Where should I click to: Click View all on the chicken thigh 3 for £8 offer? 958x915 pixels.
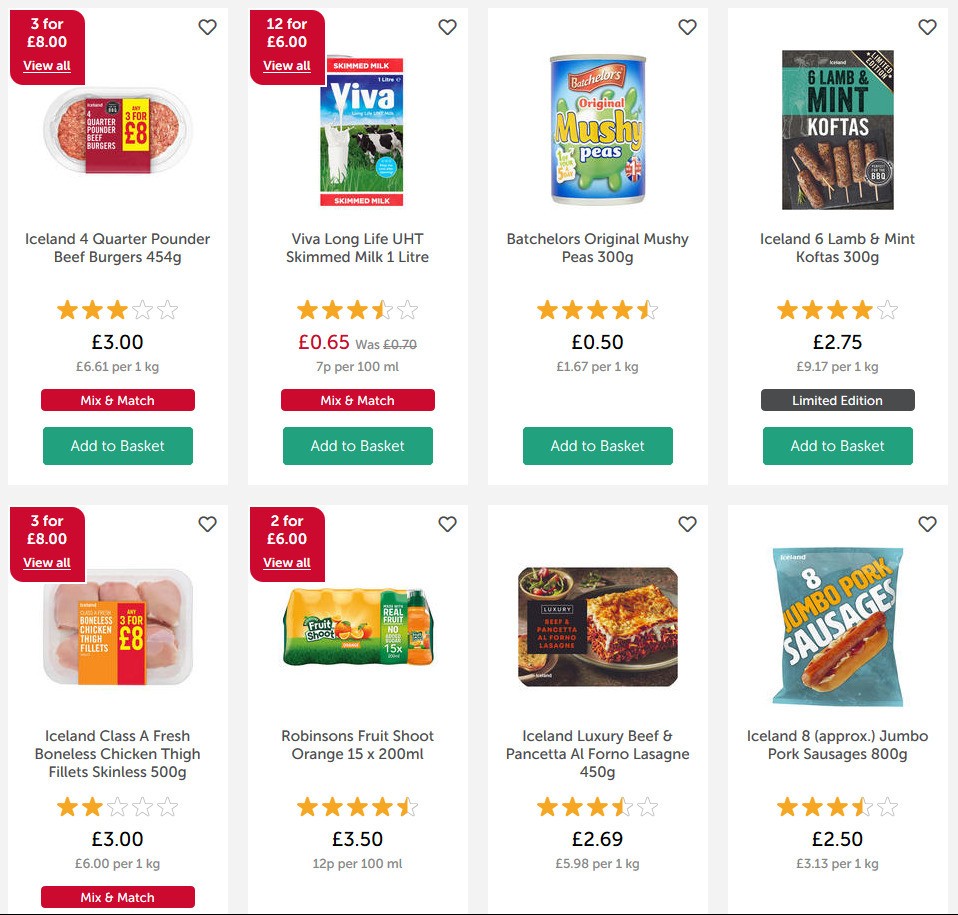46,563
